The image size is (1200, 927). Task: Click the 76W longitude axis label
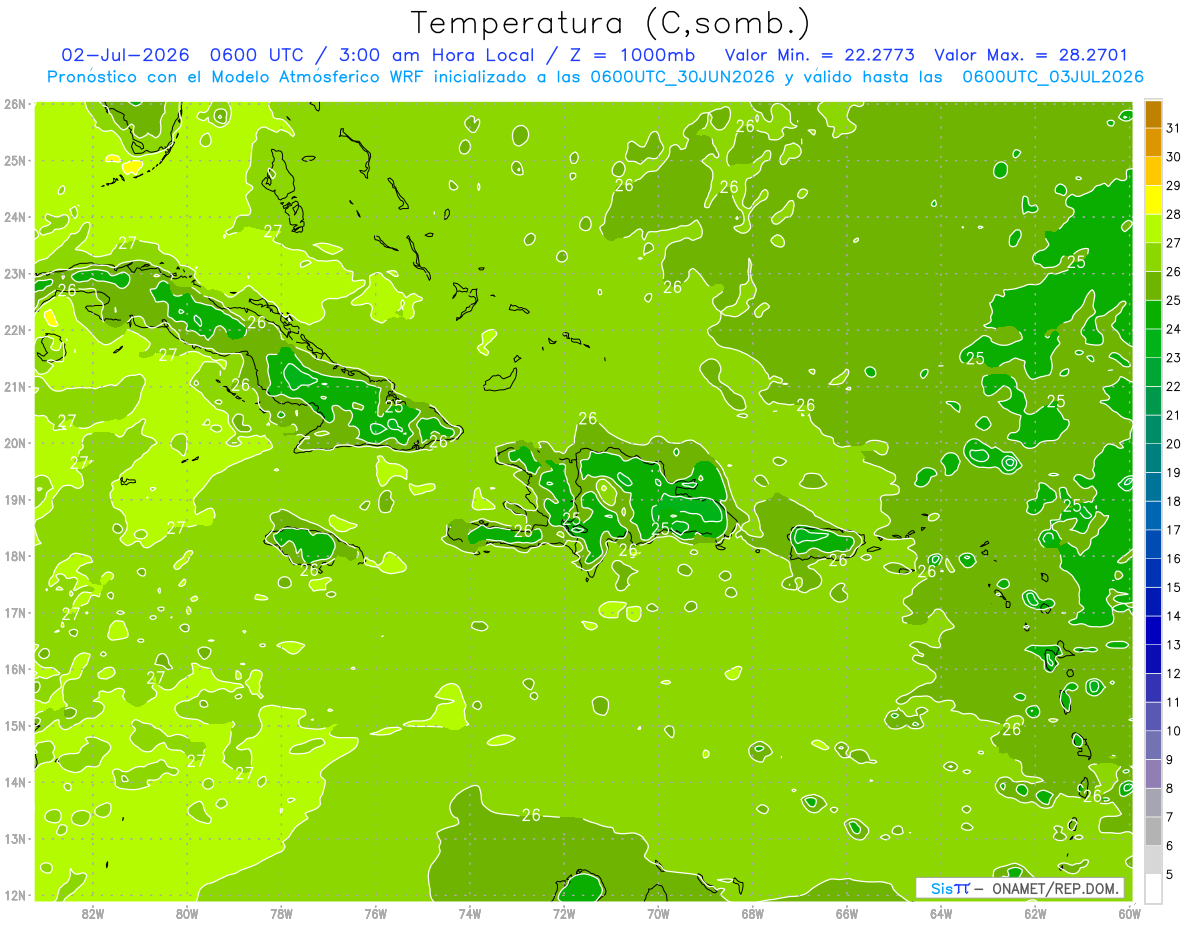tap(375, 913)
